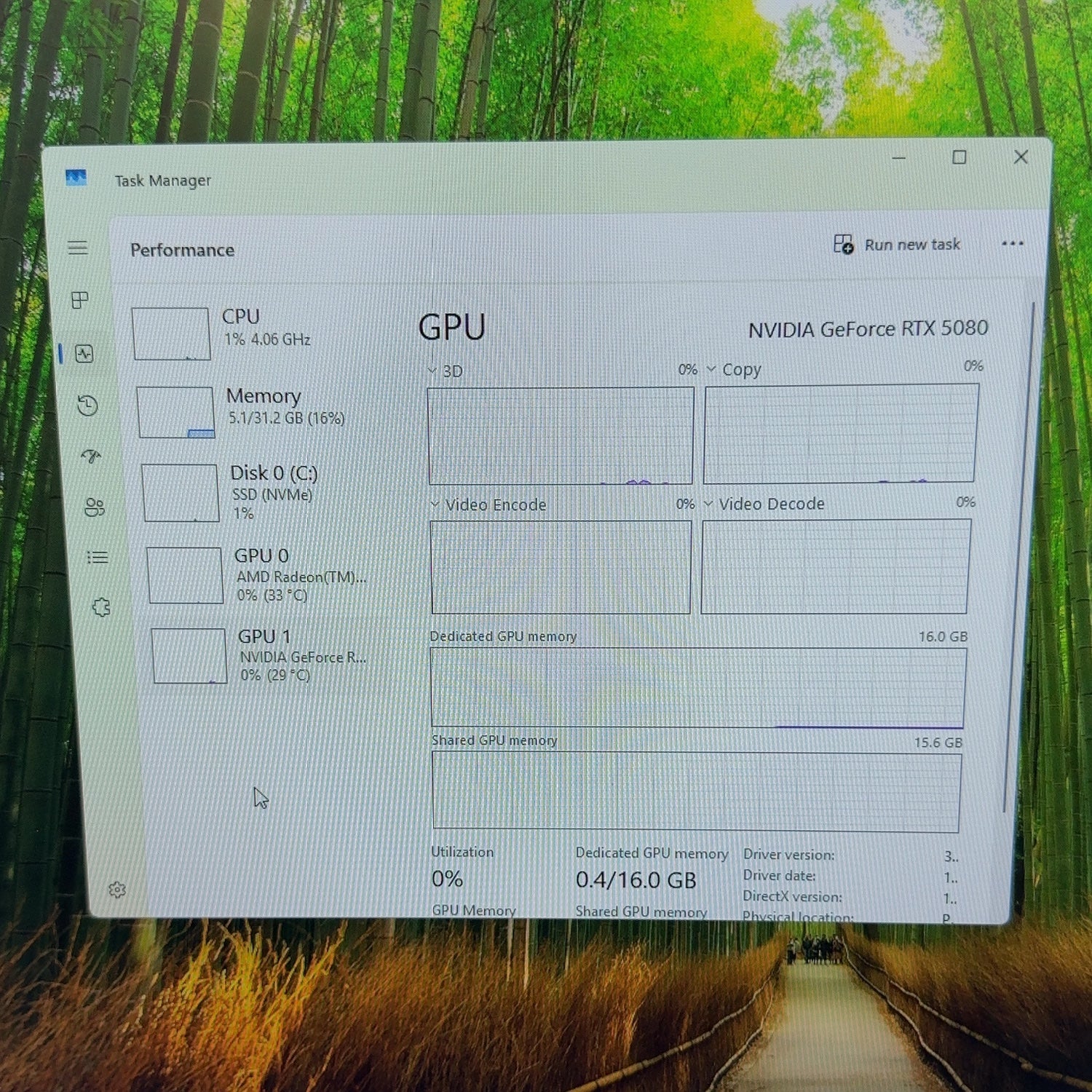Image resolution: width=1092 pixels, height=1092 pixels.
Task: Click the Driver date label
Action: coord(779,875)
